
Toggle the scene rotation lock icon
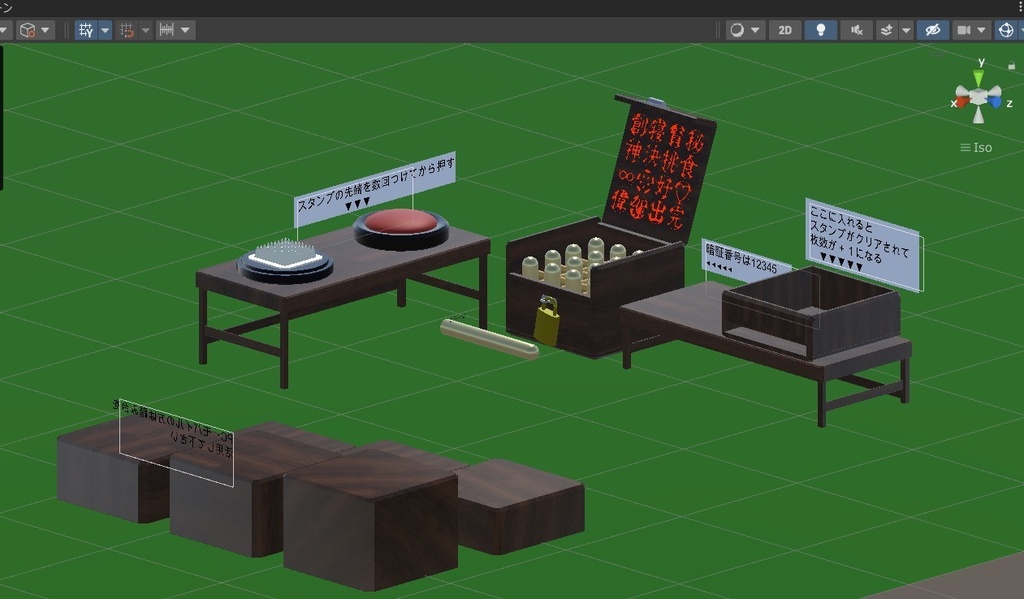coord(1012,65)
